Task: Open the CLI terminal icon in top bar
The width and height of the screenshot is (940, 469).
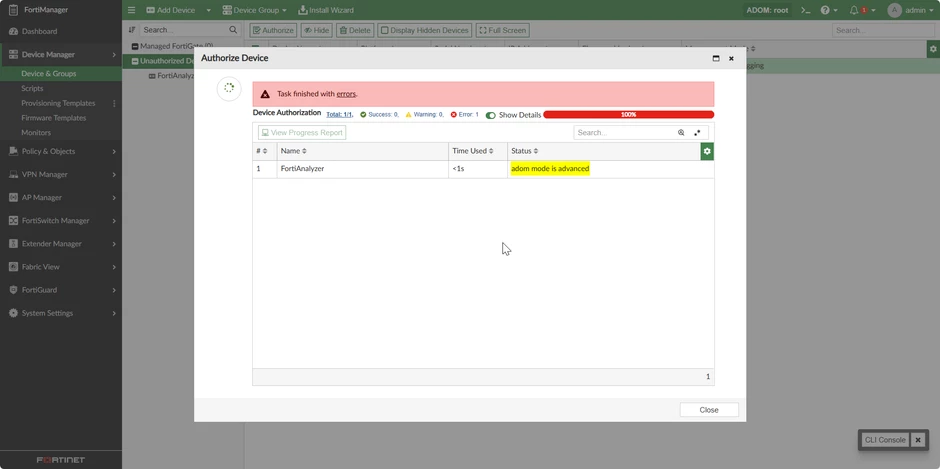Action: coord(806,10)
